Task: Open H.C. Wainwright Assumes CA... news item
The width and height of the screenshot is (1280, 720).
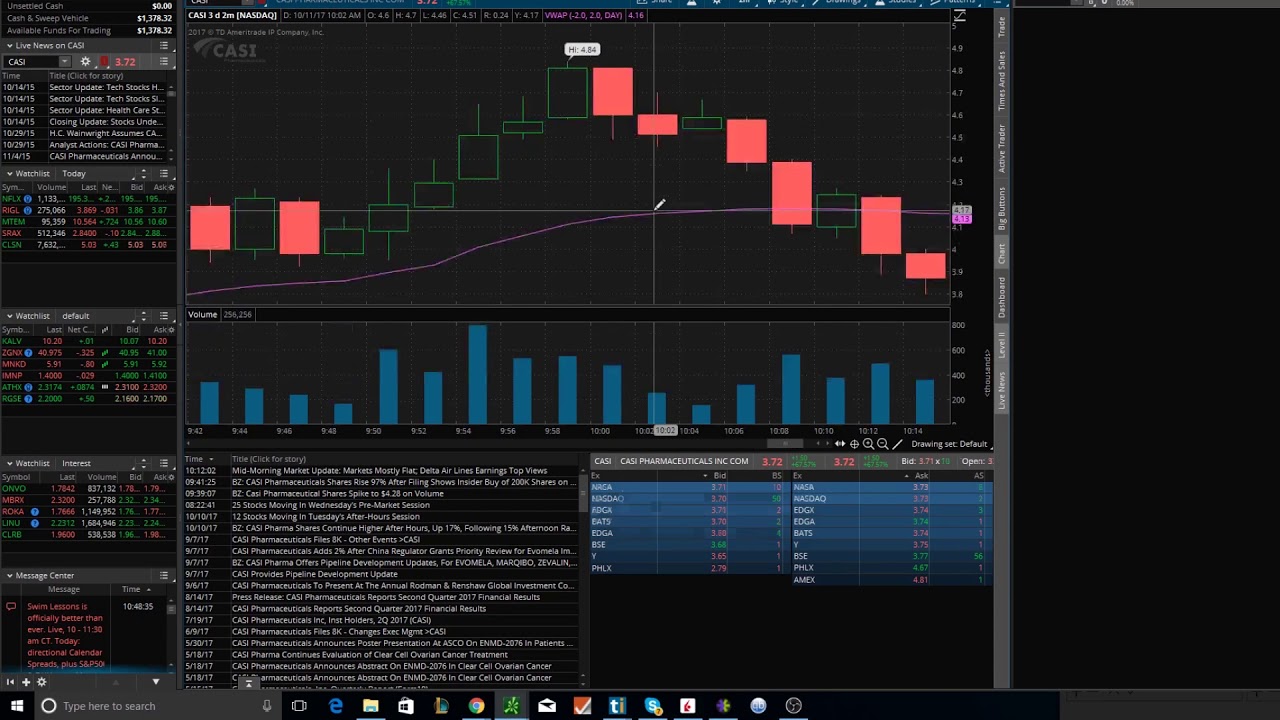Action: pos(105,133)
